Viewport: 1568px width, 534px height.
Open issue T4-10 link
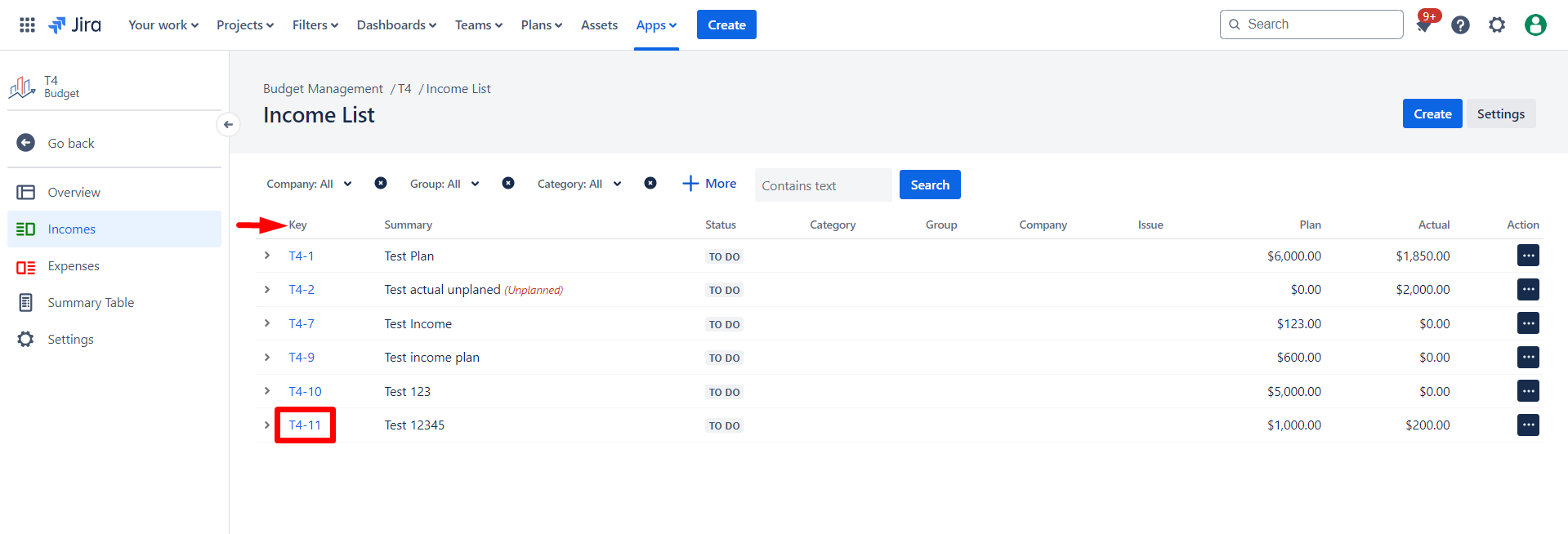[305, 391]
